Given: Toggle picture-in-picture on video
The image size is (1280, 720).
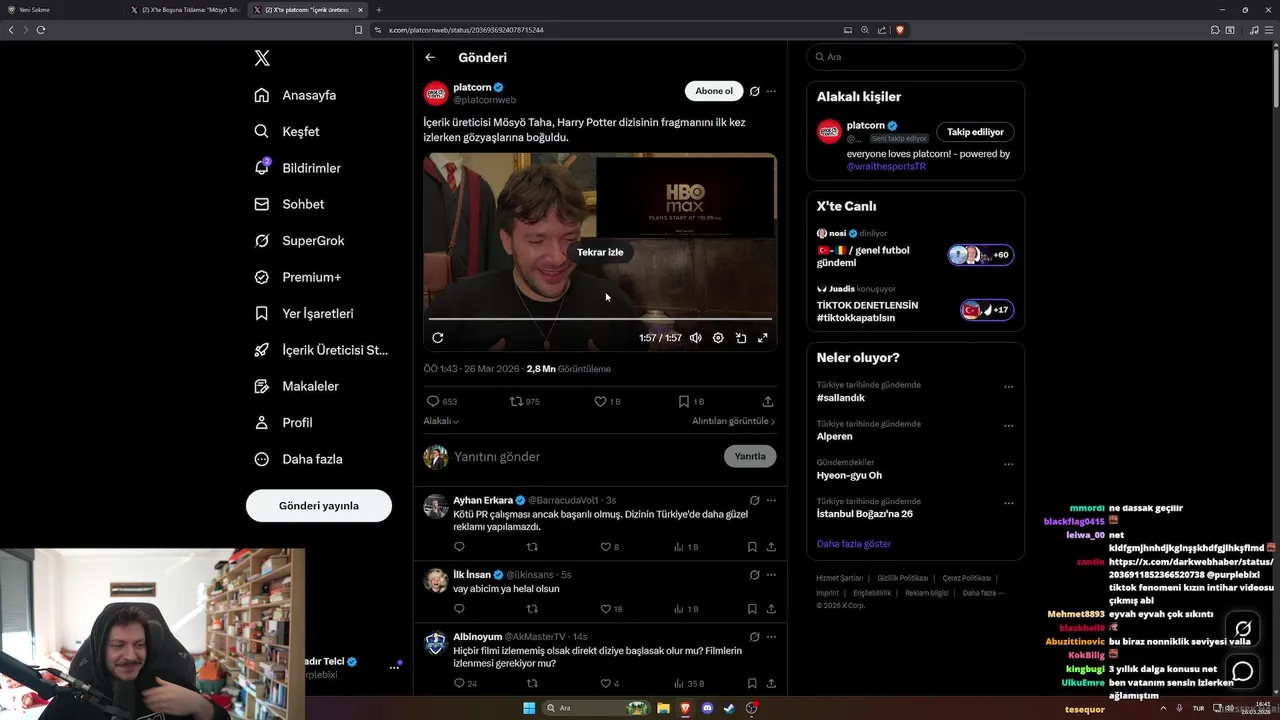Looking at the screenshot, I should (x=741, y=338).
